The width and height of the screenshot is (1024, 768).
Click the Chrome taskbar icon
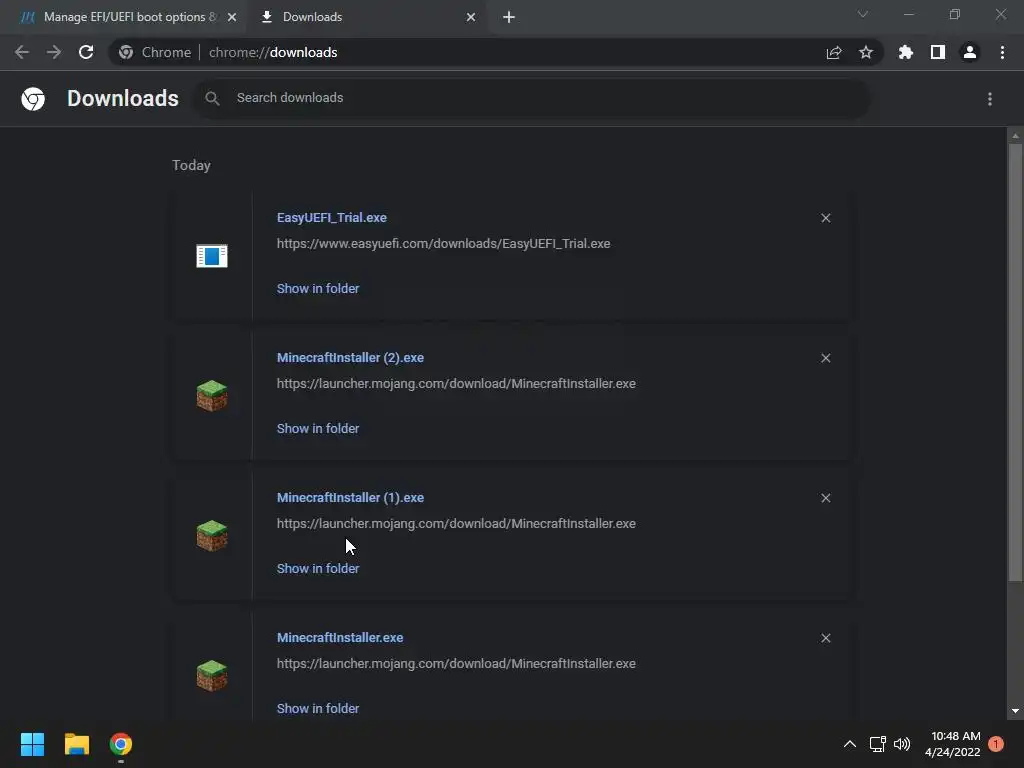coord(121,744)
